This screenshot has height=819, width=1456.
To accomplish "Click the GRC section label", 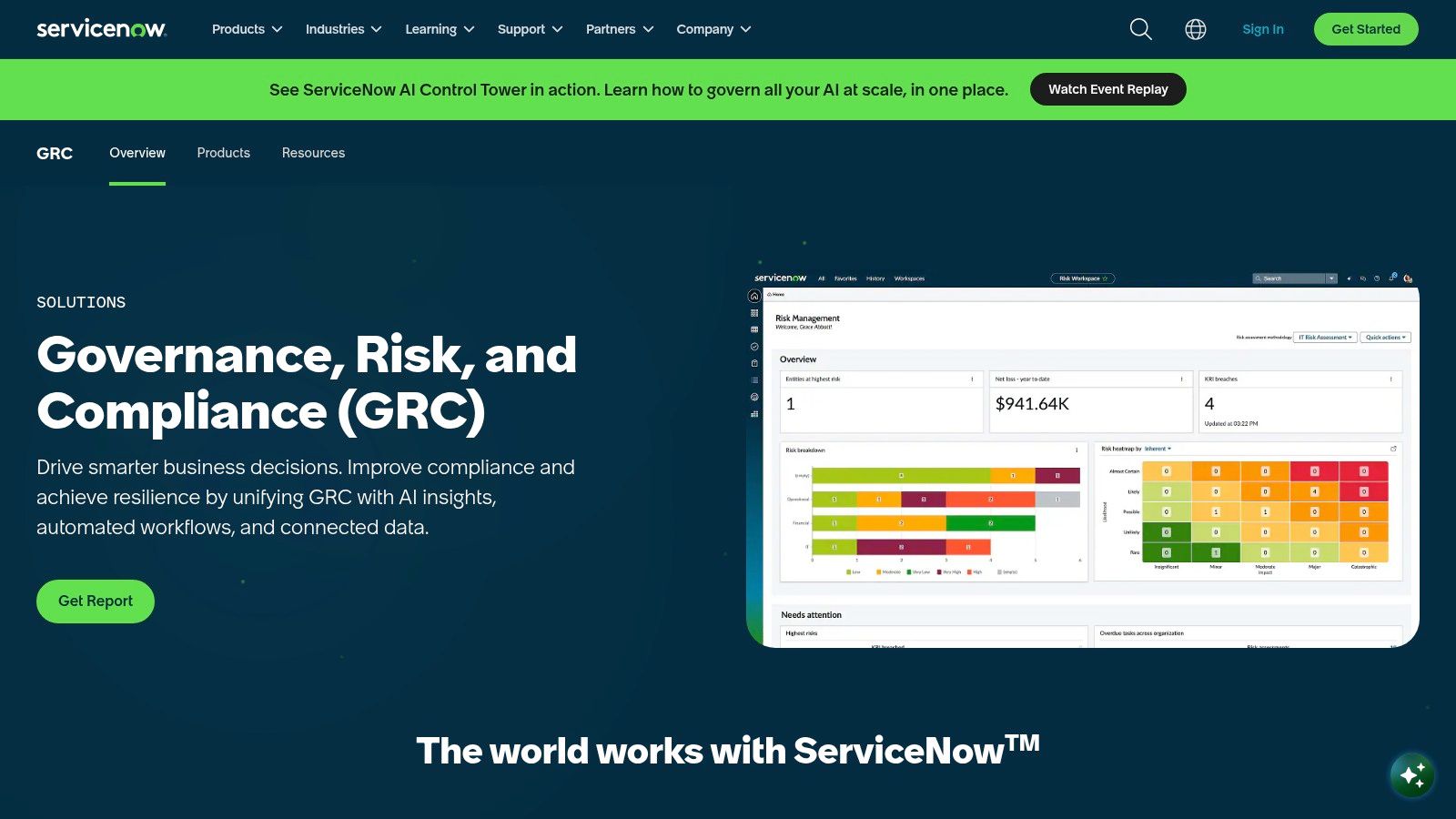I will click(x=55, y=154).
